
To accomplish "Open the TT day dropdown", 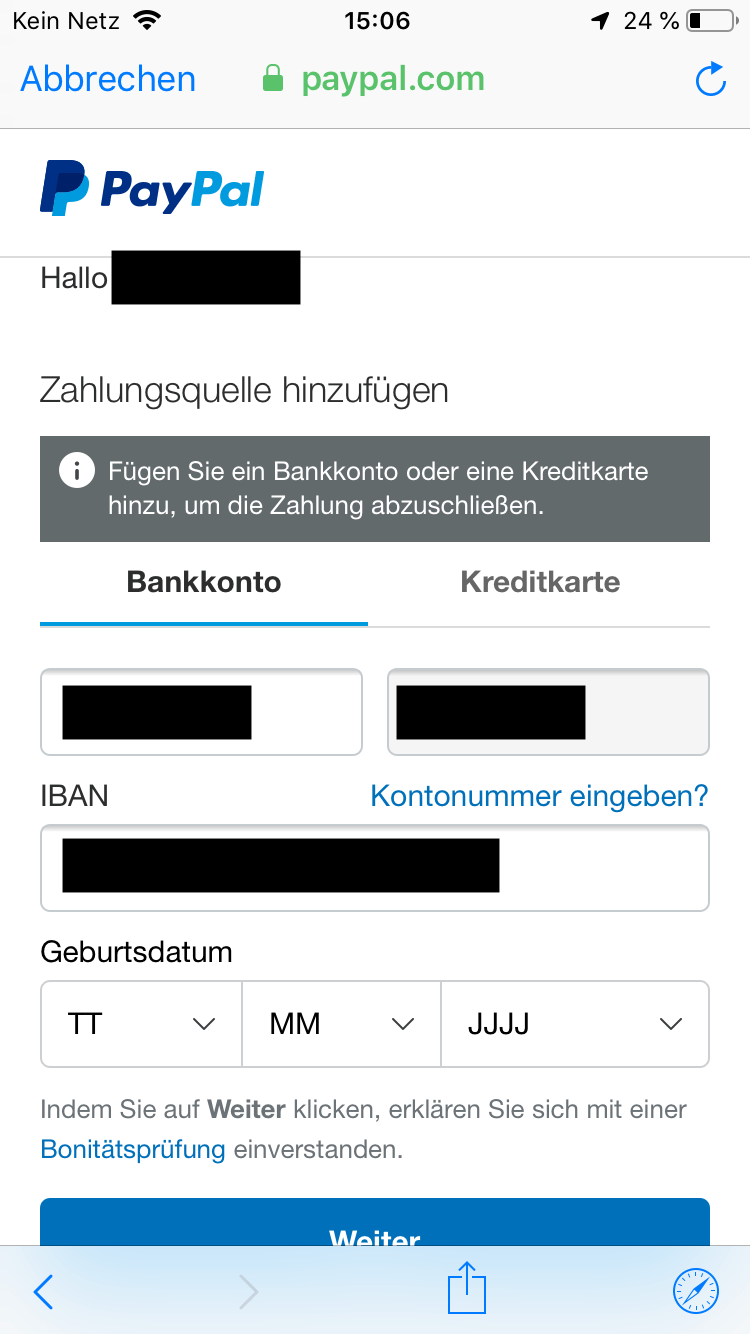I will [141, 1024].
